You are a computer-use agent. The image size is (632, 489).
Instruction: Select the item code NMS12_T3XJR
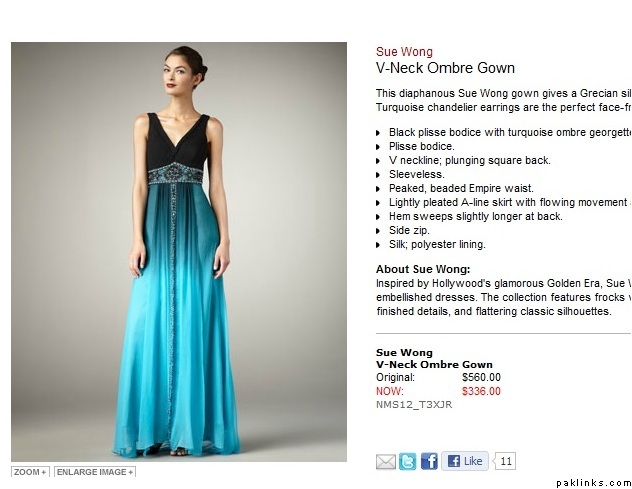pyautogui.click(x=414, y=405)
